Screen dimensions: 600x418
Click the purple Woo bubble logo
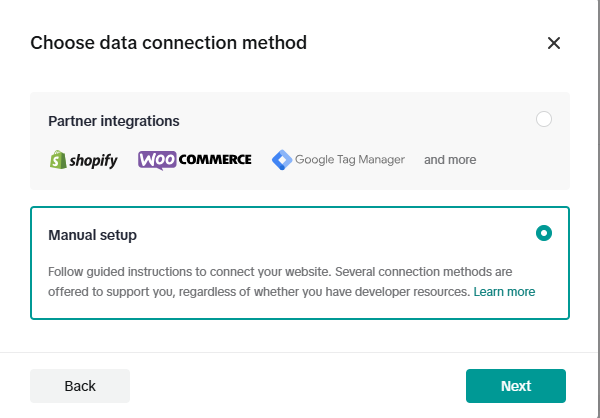tap(158, 160)
